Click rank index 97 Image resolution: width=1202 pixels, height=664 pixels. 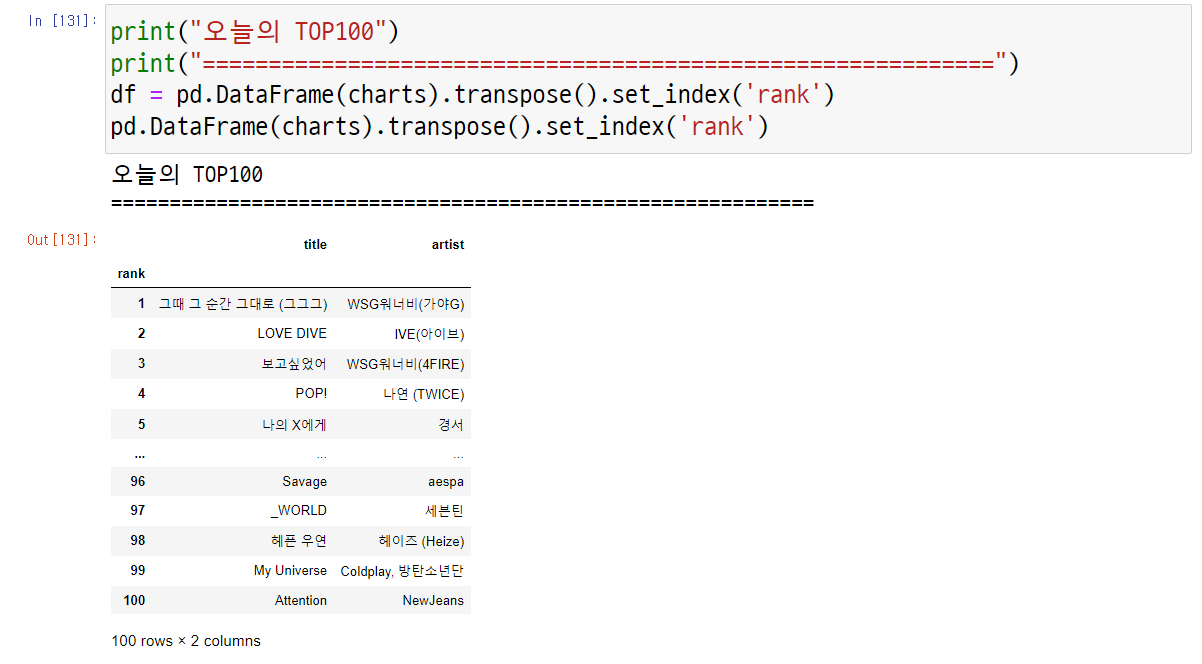pos(138,510)
